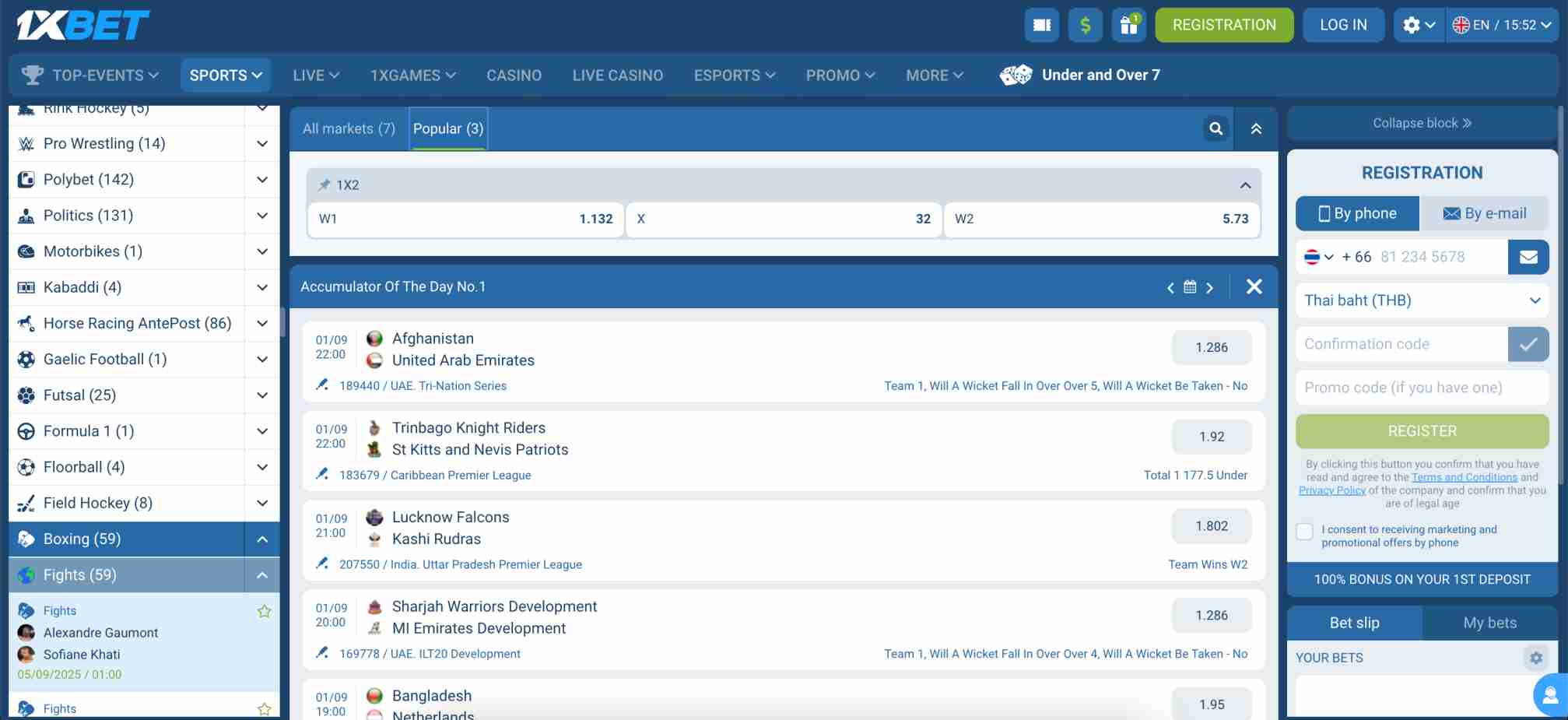Open the bet slip settings gear
The image size is (1568, 720).
click(1535, 658)
